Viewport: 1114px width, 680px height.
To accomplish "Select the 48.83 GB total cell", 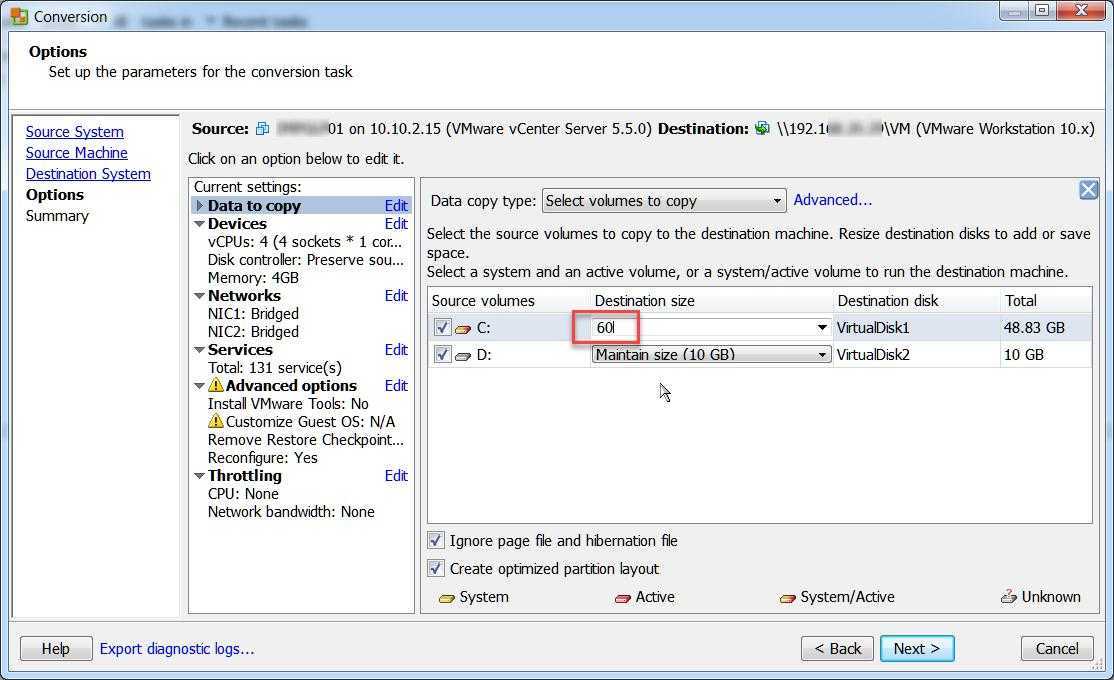I will tap(1046, 328).
